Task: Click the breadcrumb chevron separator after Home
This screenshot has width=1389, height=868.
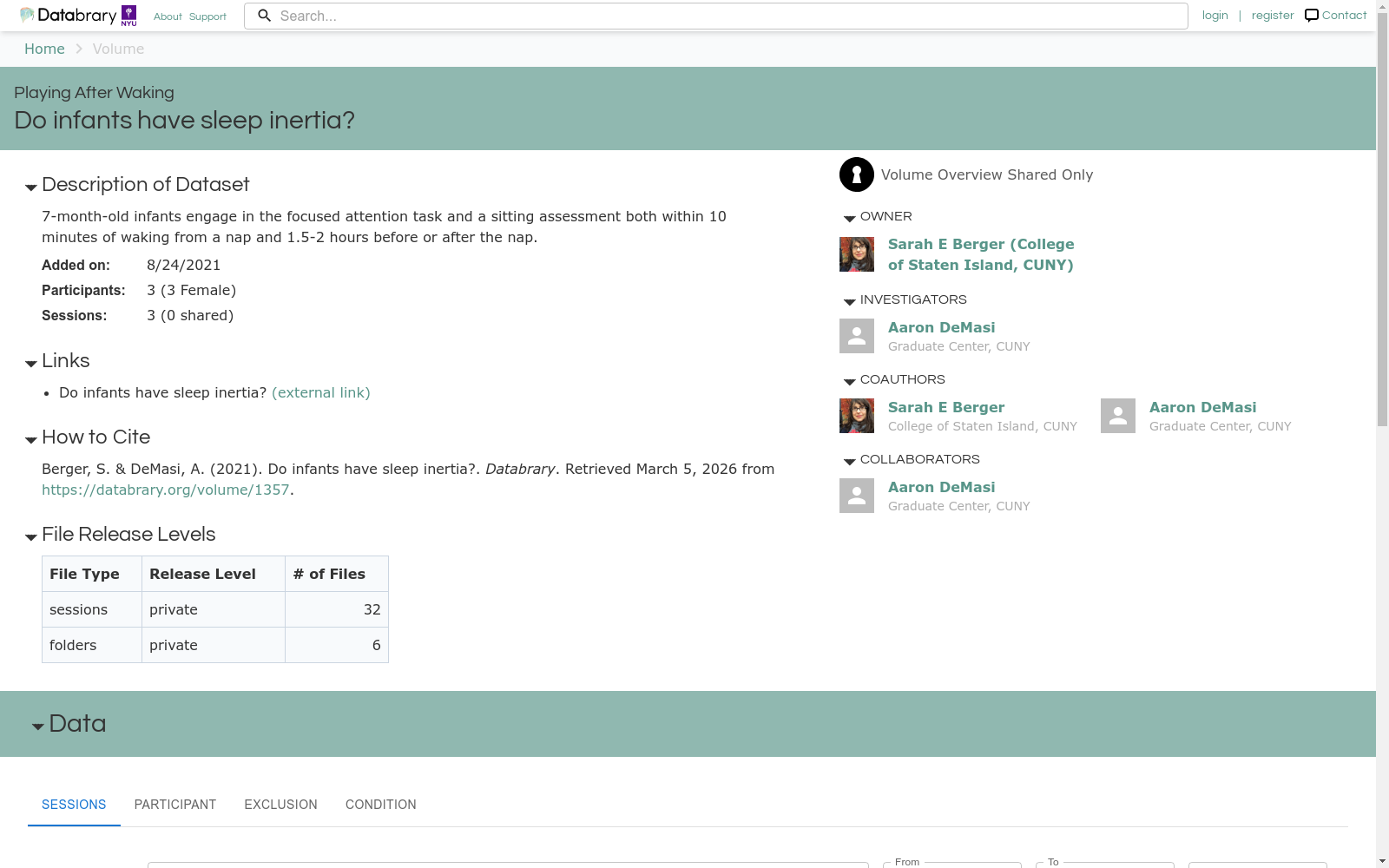Action: (x=79, y=49)
